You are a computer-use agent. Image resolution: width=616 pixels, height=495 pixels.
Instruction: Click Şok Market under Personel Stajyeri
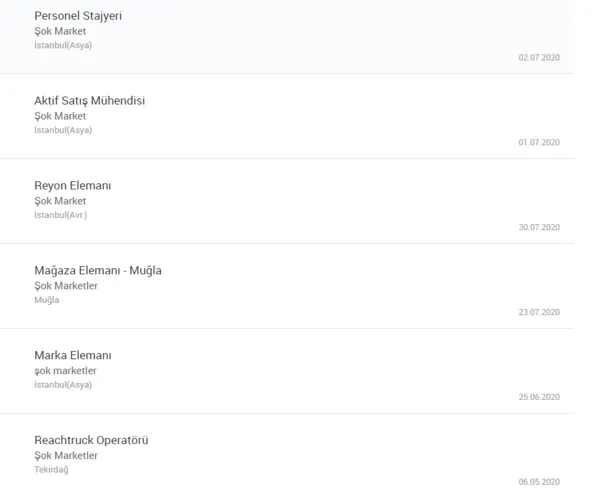click(60, 32)
